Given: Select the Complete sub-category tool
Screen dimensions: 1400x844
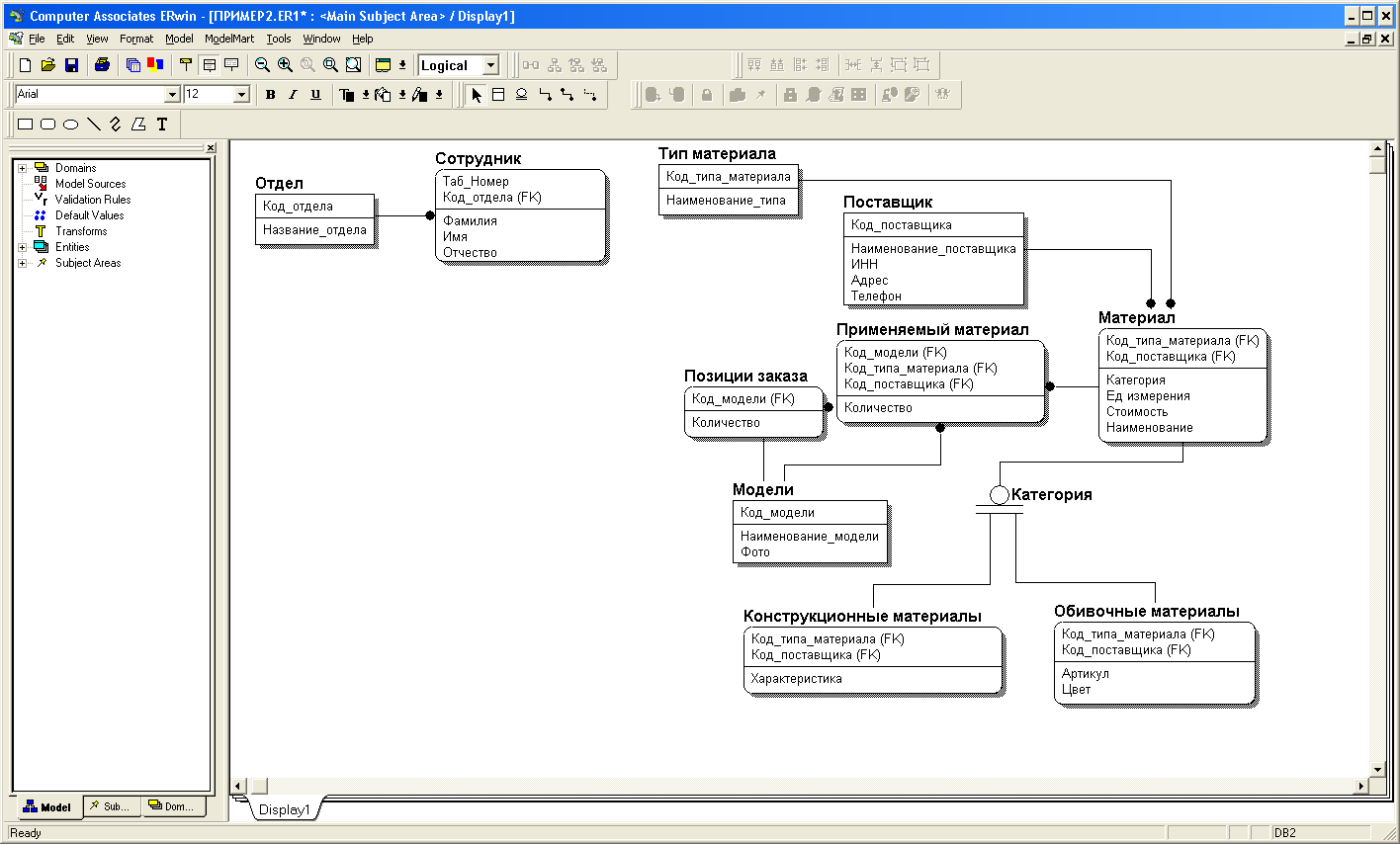Looking at the screenshot, I should tap(521, 95).
